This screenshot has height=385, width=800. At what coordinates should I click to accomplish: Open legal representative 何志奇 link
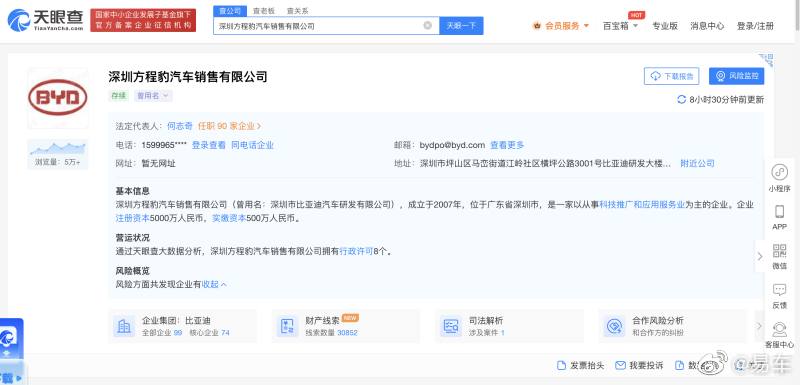180,126
